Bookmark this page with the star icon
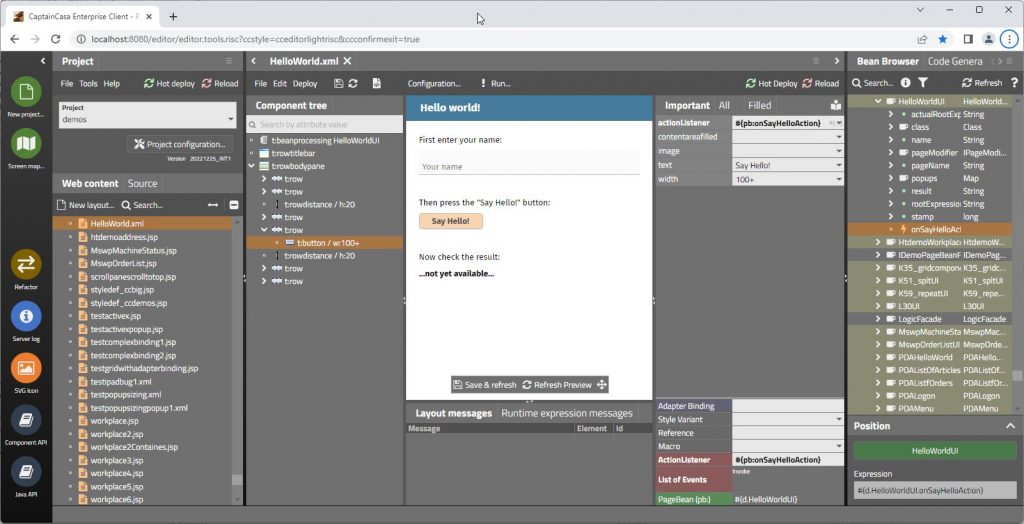 tap(943, 39)
